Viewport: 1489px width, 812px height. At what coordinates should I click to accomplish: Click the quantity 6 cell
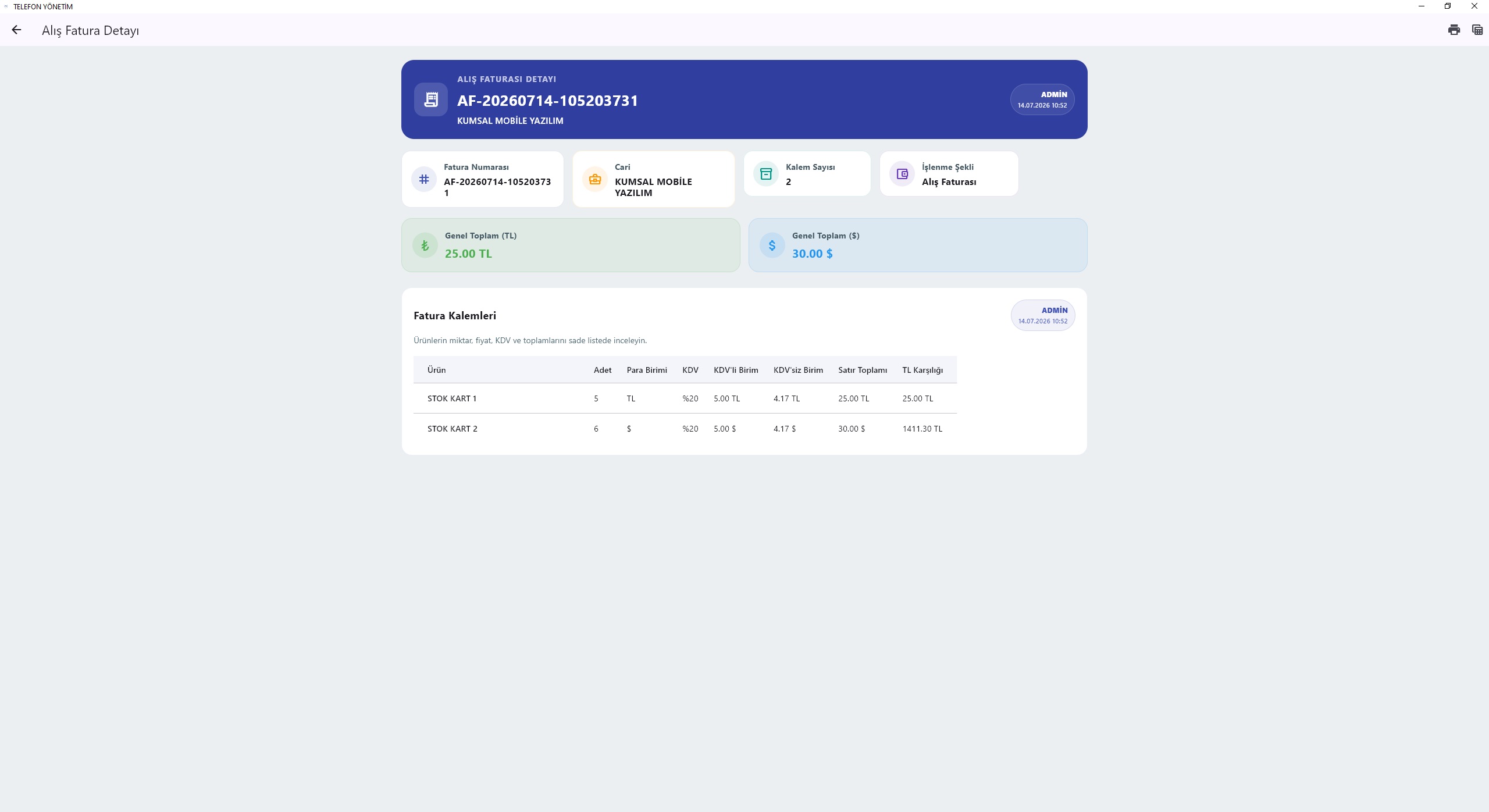click(596, 429)
